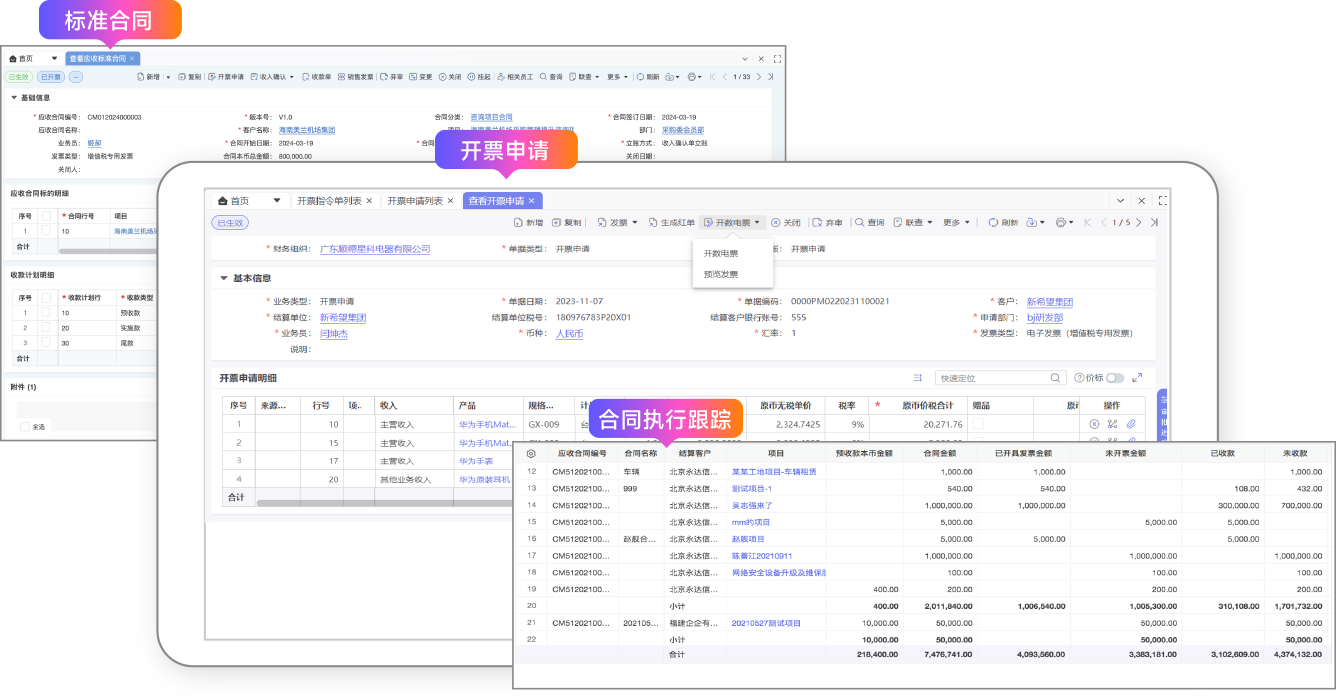
Task: Click the 挂起 (Suspend) icon in the contract toolbar
Action: click(472, 77)
